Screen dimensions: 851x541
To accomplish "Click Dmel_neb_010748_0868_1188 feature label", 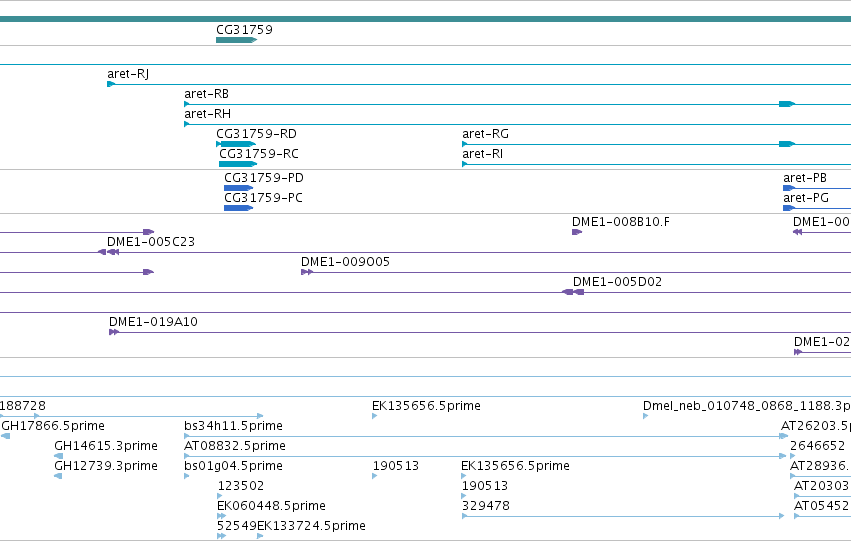I will point(747,406).
